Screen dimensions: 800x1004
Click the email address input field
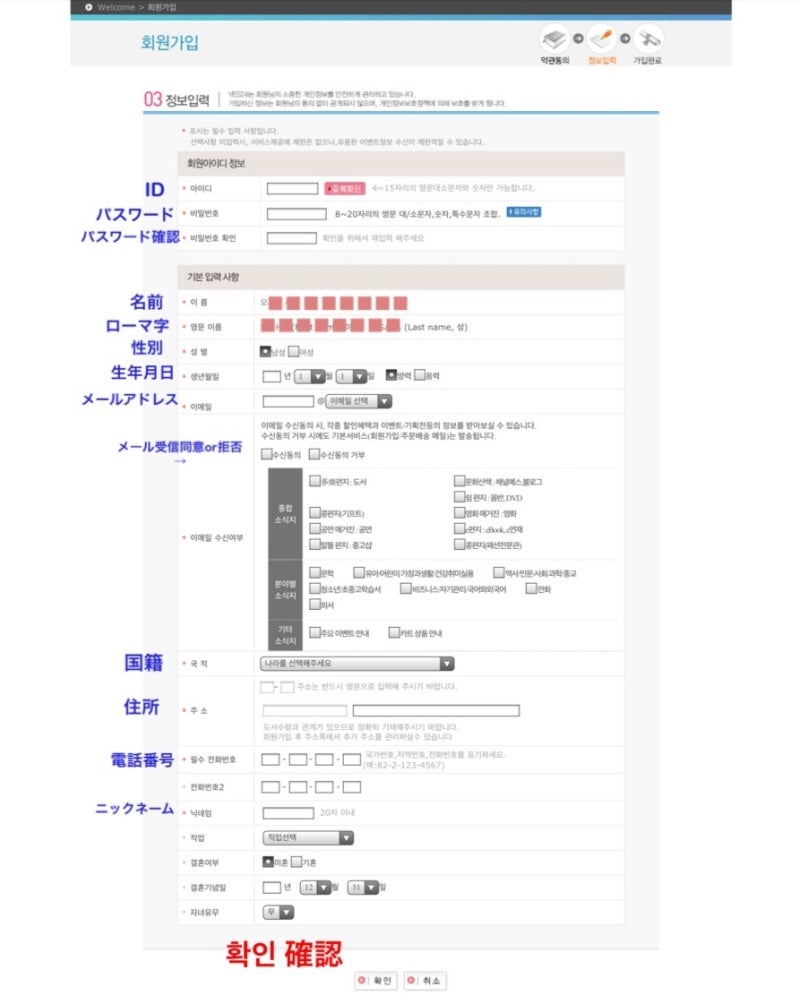coord(288,401)
